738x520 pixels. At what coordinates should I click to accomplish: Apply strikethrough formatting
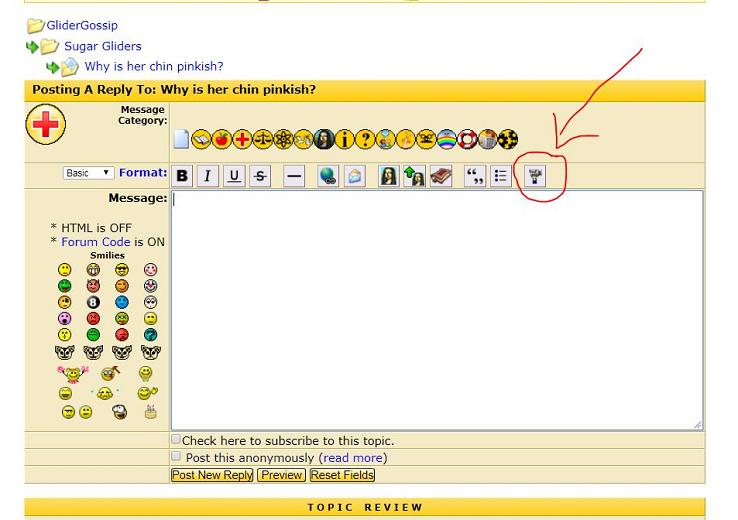tap(260, 176)
